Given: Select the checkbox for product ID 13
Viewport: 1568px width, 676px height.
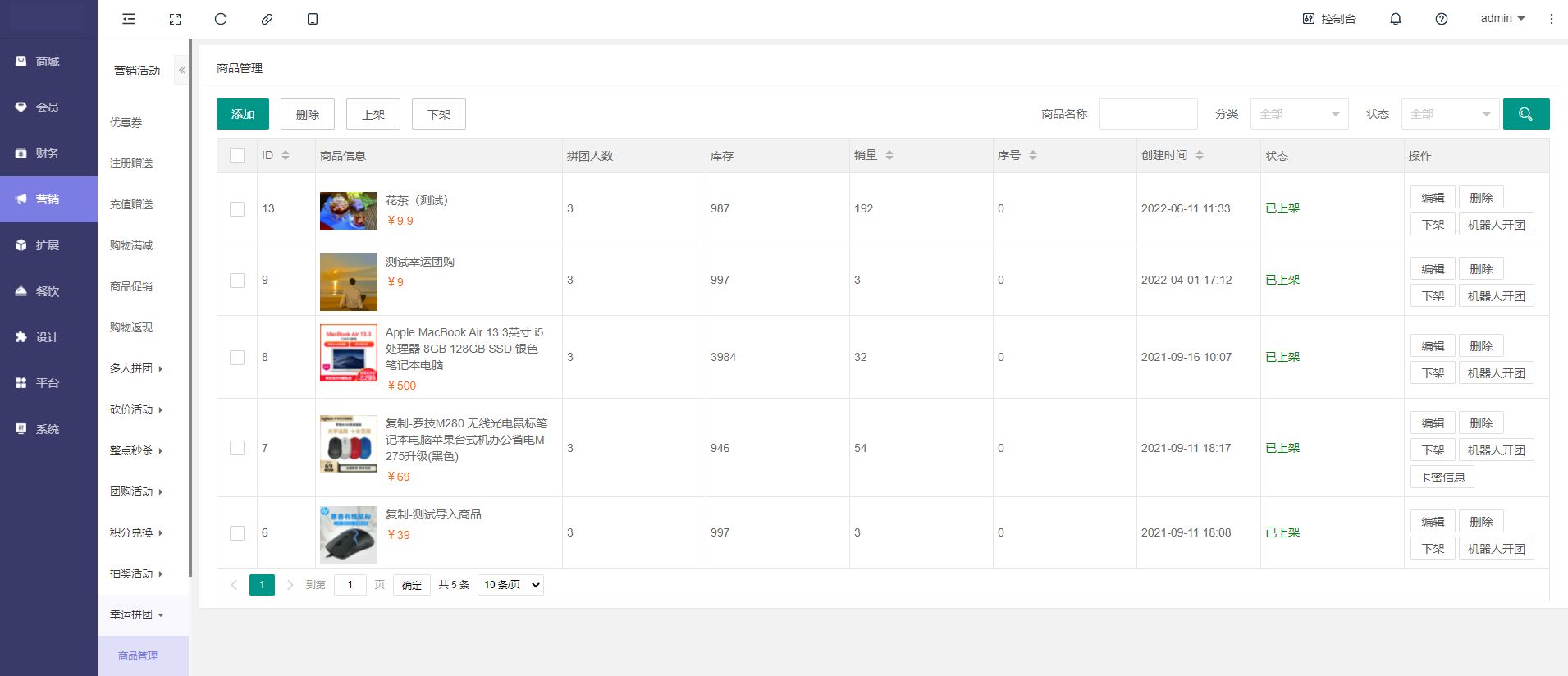Looking at the screenshot, I should coord(237,209).
